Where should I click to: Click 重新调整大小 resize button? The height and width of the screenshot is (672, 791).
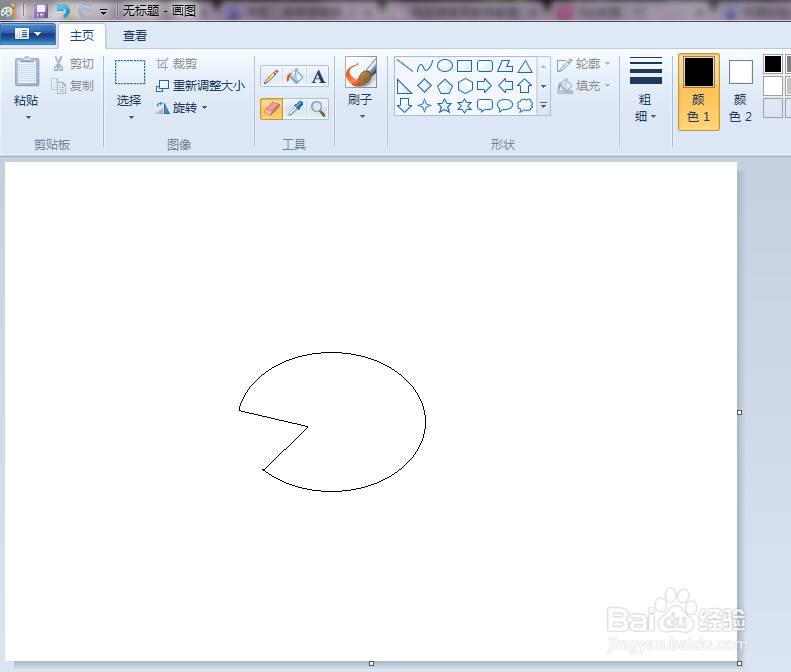point(200,86)
